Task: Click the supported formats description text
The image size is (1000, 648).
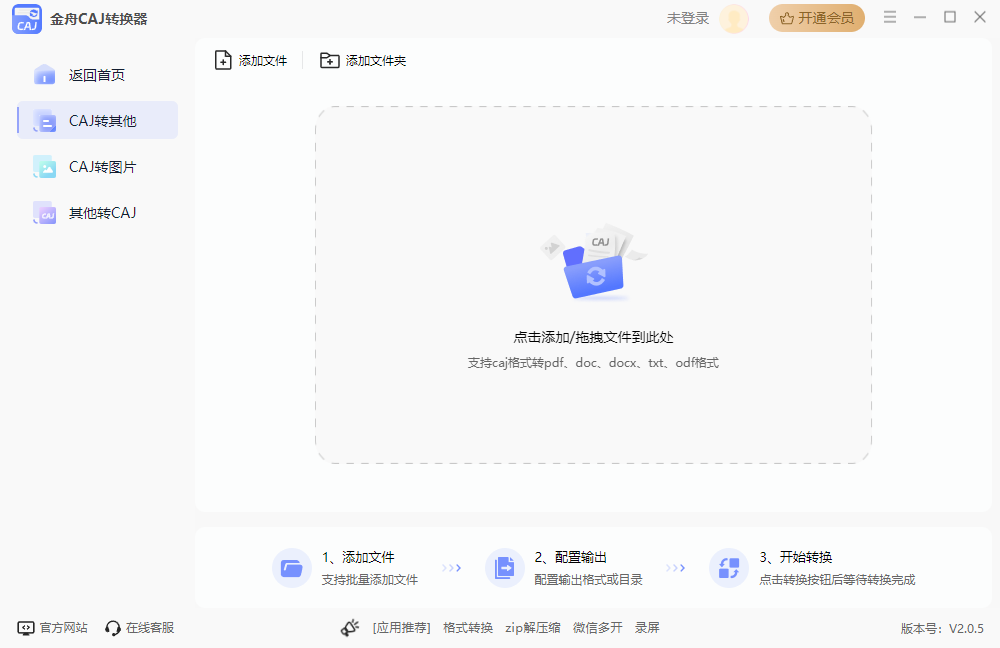Action: pos(593,363)
